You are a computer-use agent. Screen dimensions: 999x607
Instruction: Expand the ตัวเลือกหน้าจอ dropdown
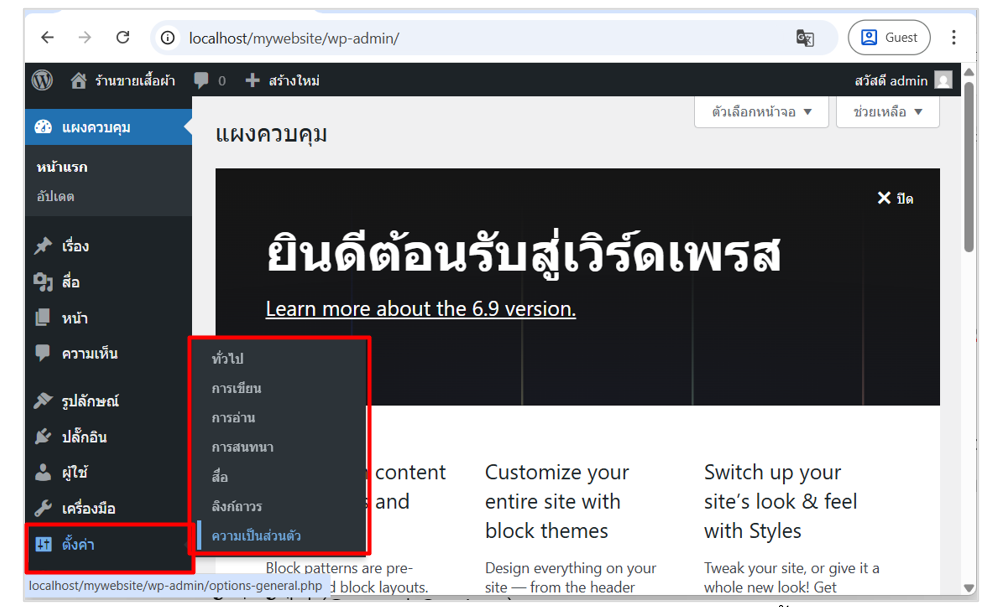762,112
